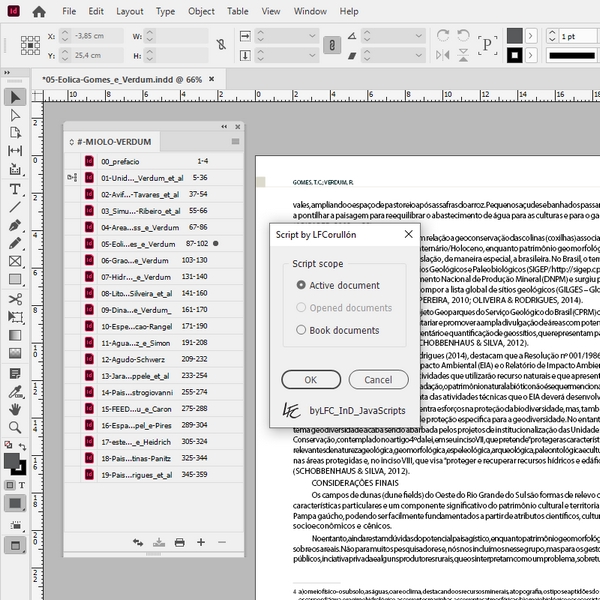Viewport: 600px width, 600px height.
Task: Toggle Formatting affects container button
Action: (10, 485)
